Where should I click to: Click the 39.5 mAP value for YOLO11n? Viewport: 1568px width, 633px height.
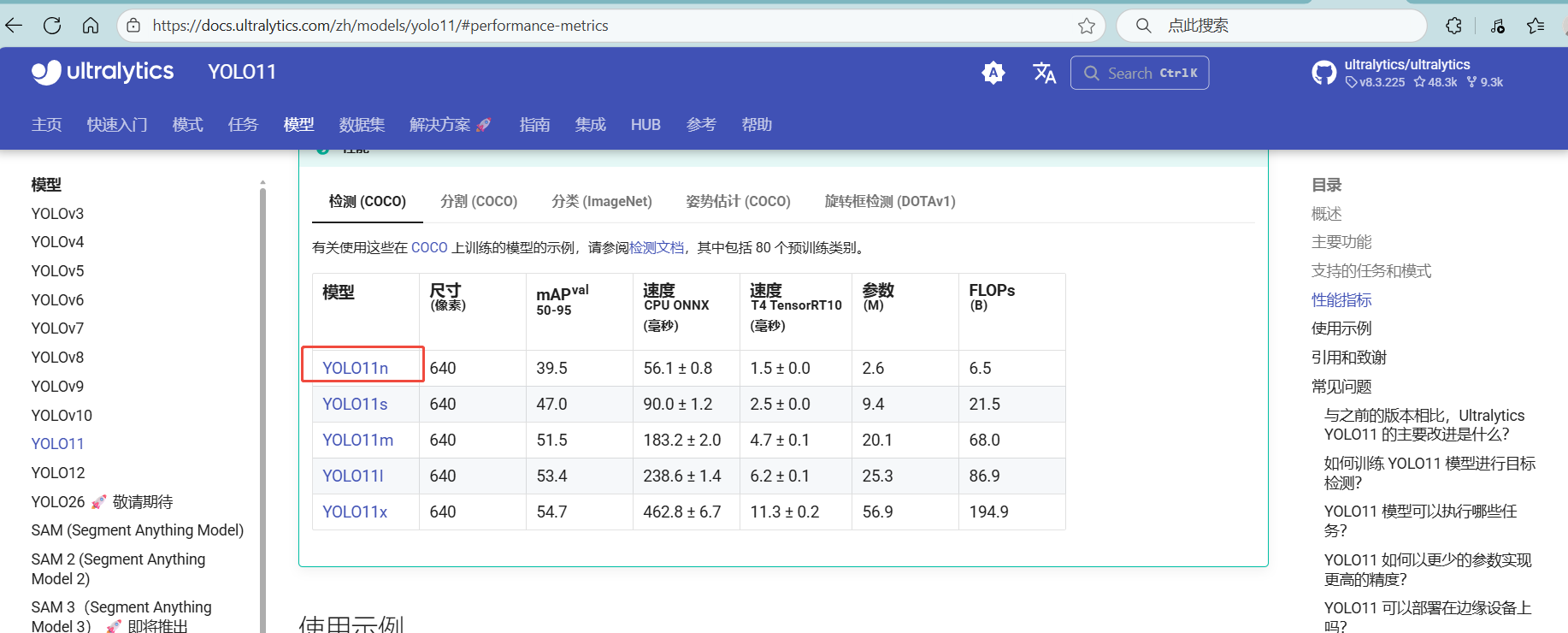552,368
